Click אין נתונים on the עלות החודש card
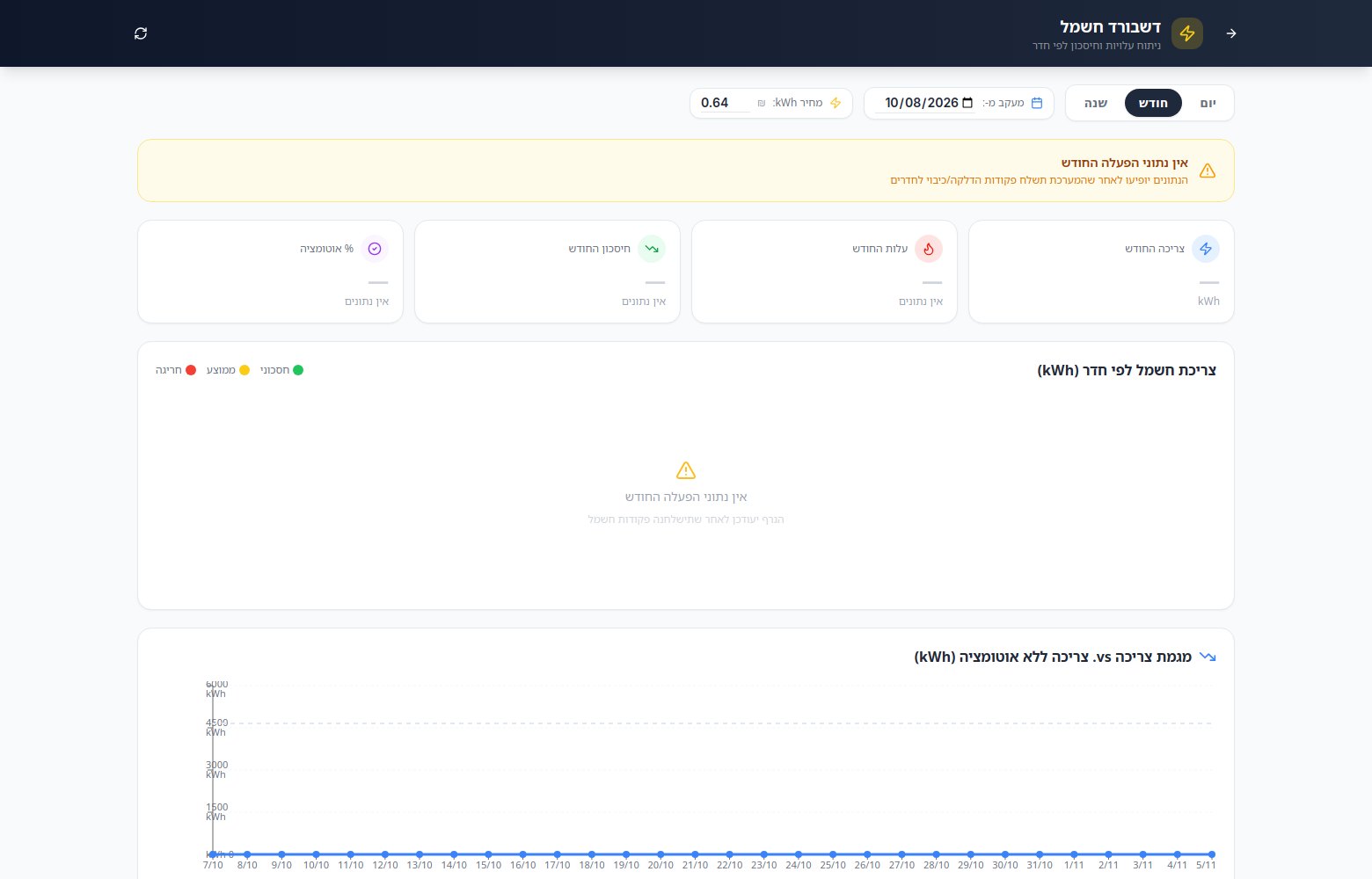Image resolution: width=1372 pixels, height=879 pixels. [921, 301]
